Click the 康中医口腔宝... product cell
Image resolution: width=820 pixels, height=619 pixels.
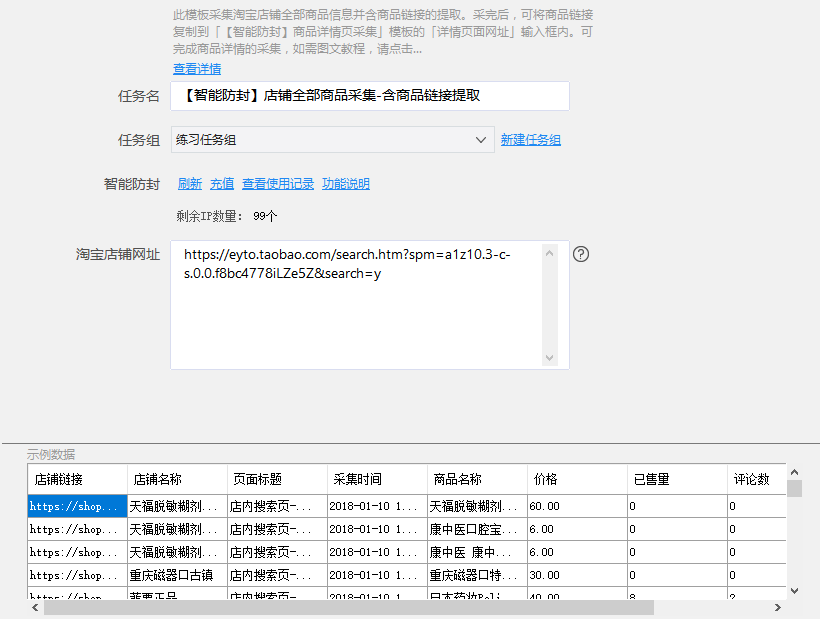(477, 529)
